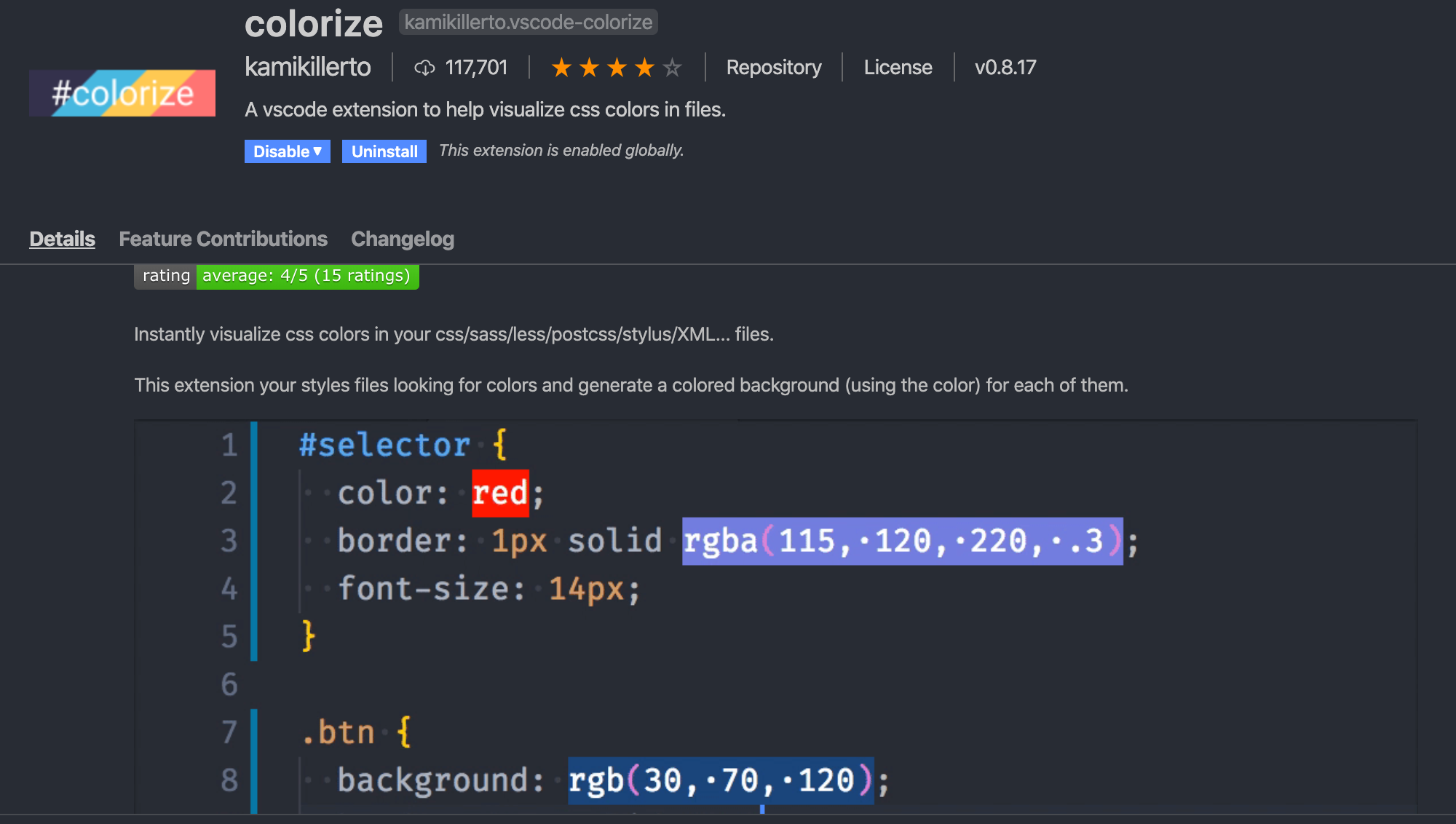This screenshot has width=1456, height=824.
Task: Click the empty fifth rating star
Action: coord(672,68)
